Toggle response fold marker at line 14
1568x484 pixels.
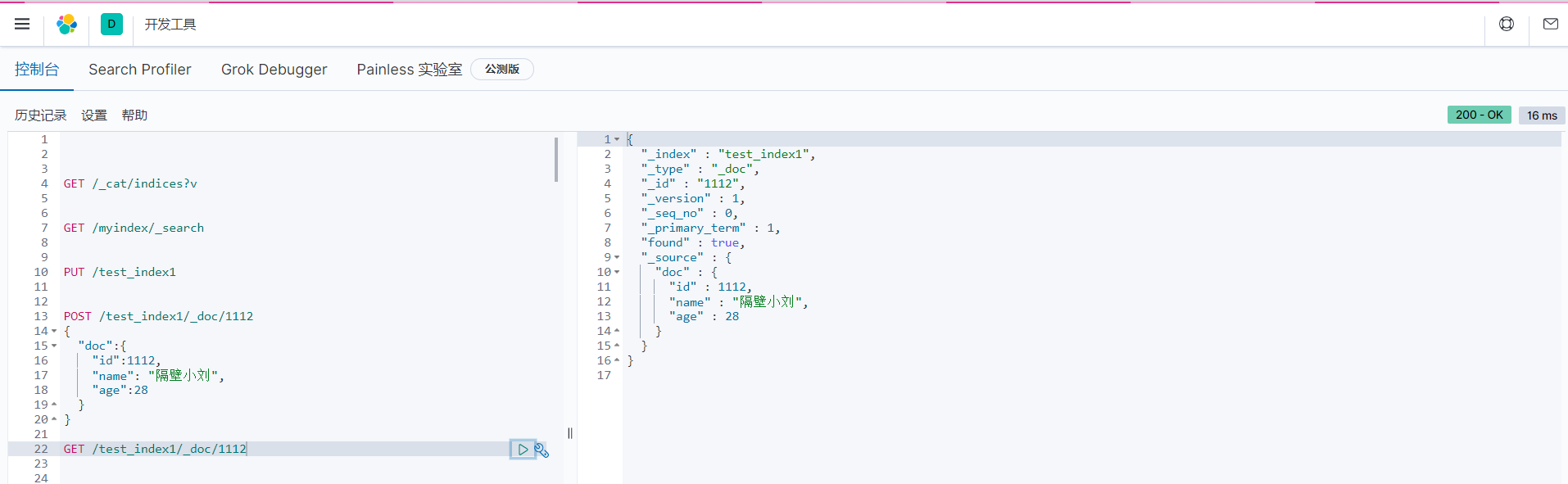(617, 331)
